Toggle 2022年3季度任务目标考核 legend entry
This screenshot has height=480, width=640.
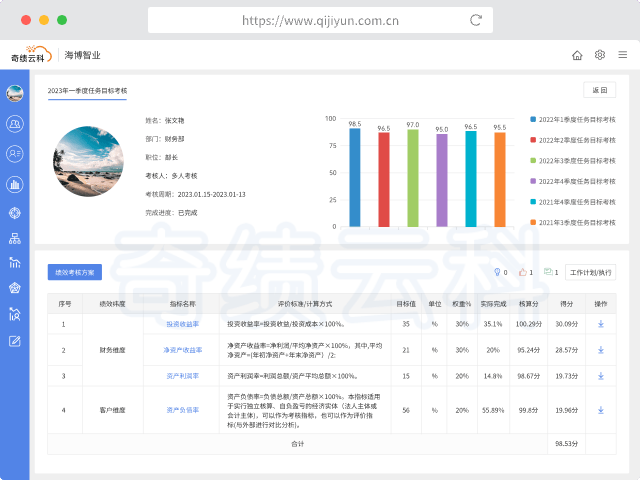(575, 160)
